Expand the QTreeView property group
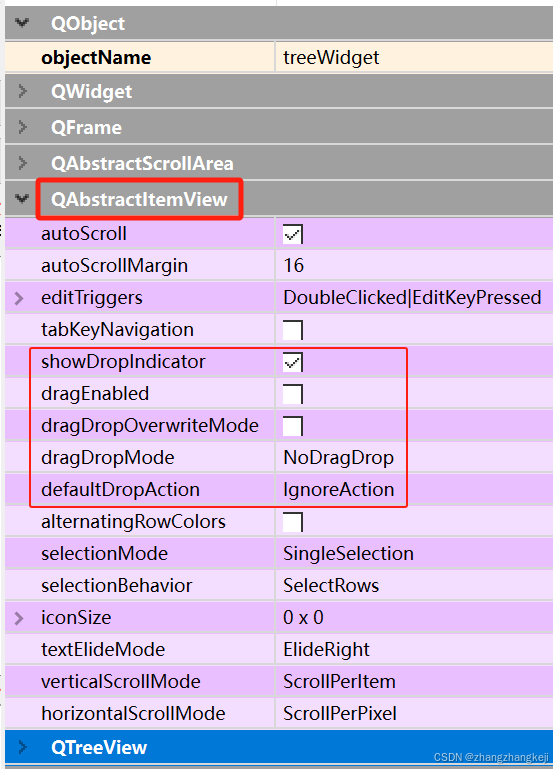Viewport: 553px width, 769px height. [x=22, y=747]
